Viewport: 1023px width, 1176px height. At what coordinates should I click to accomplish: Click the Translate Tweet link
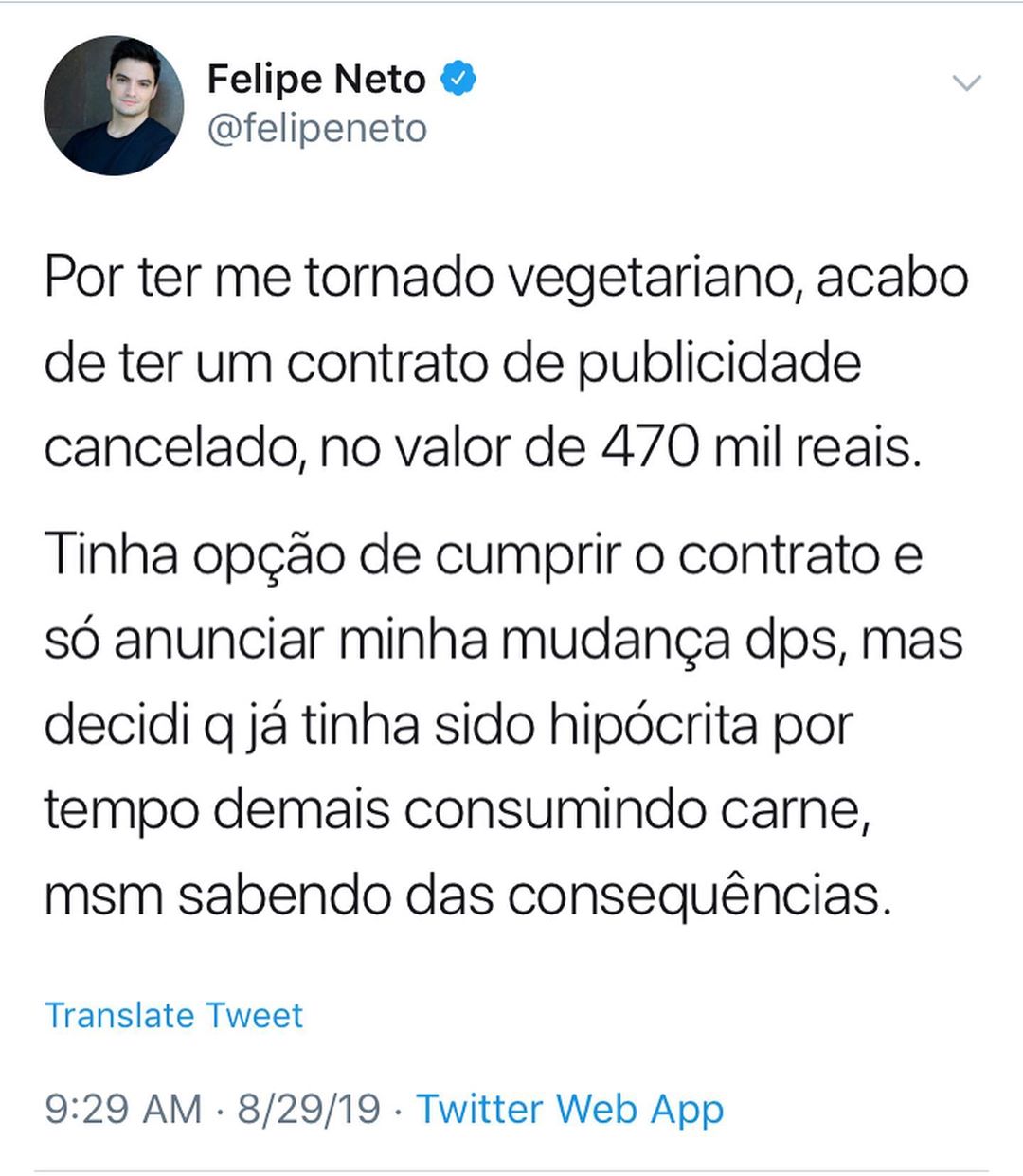tap(174, 1015)
